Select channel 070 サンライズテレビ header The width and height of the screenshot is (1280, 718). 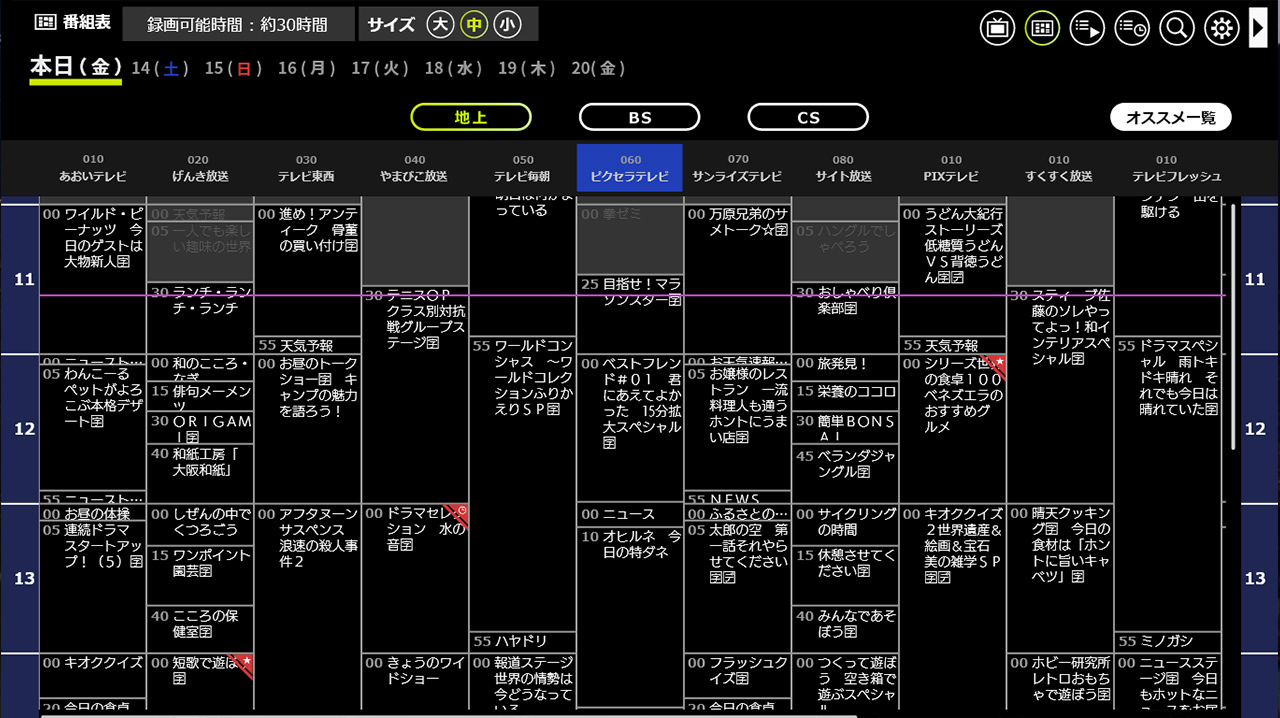(x=738, y=168)
